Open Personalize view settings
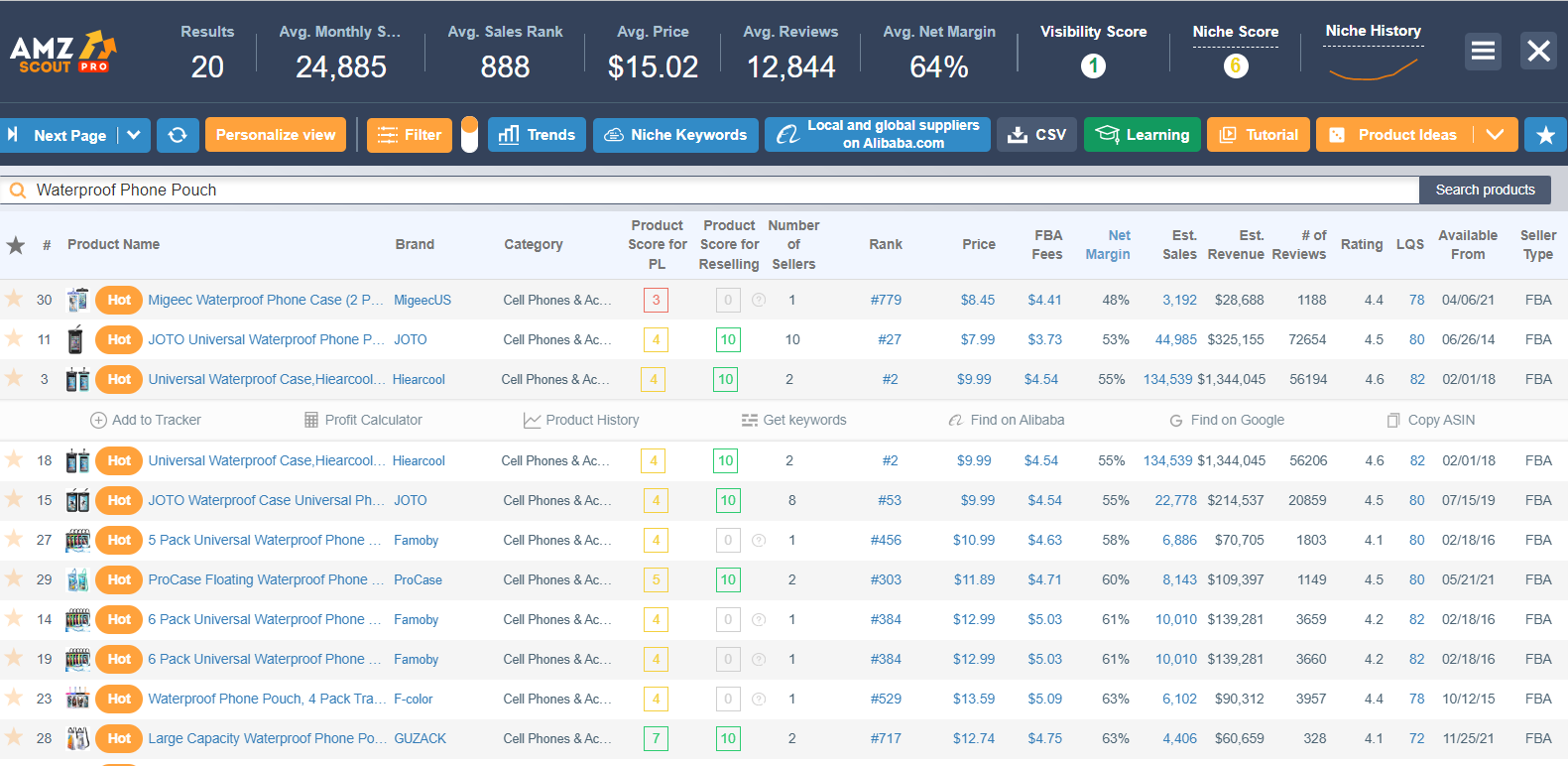 (x=276, y=135)
